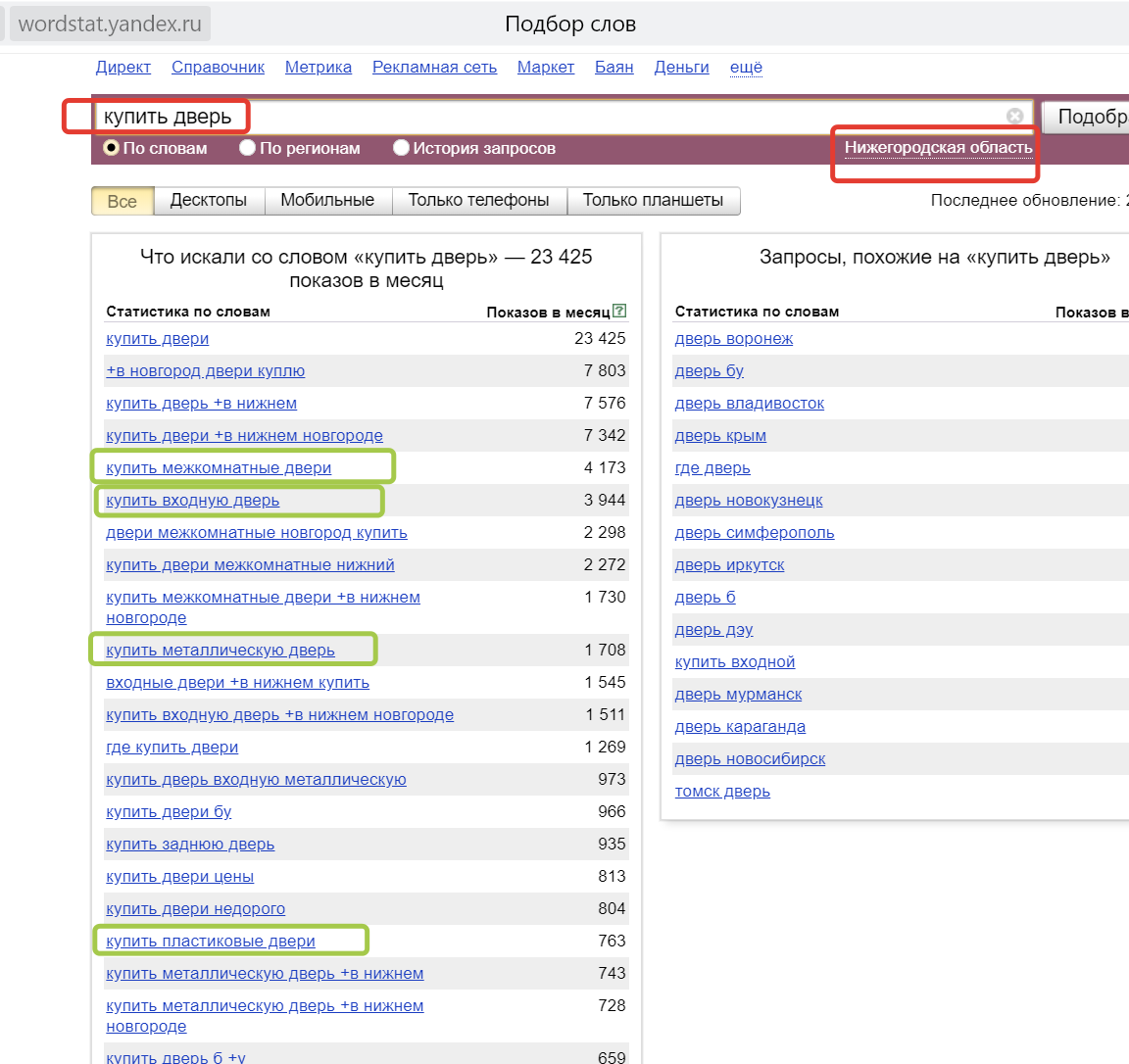Click the wordstat.yandex.ru address bar
The image size is (1129, 1064).
coord(110,24)
